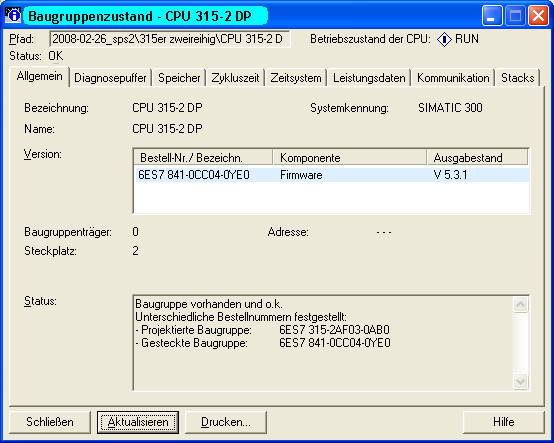Click the Pfad path input field
This screenshot has width=554, height=443.
170,39
